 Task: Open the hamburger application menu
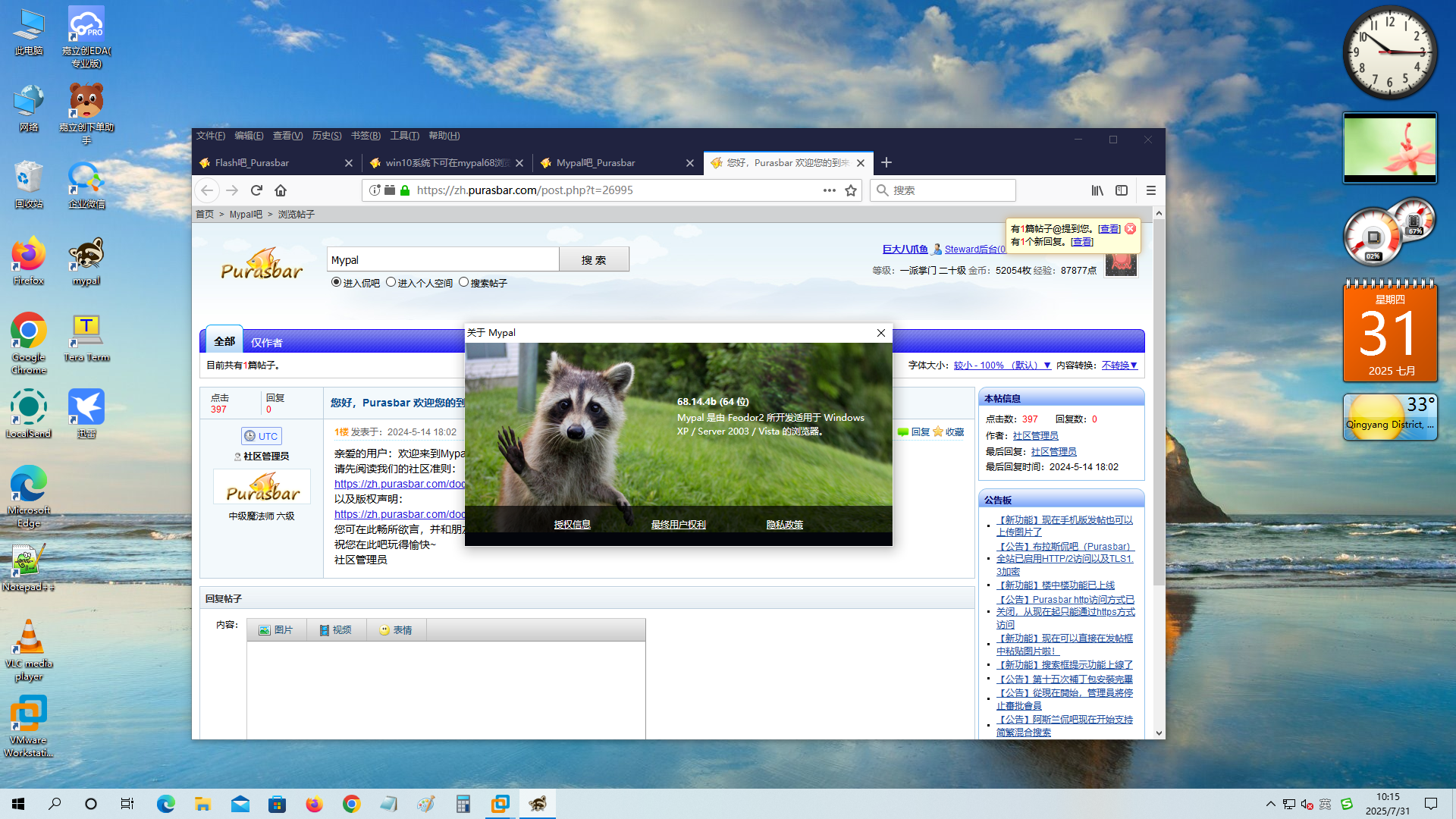(1150, 190)
